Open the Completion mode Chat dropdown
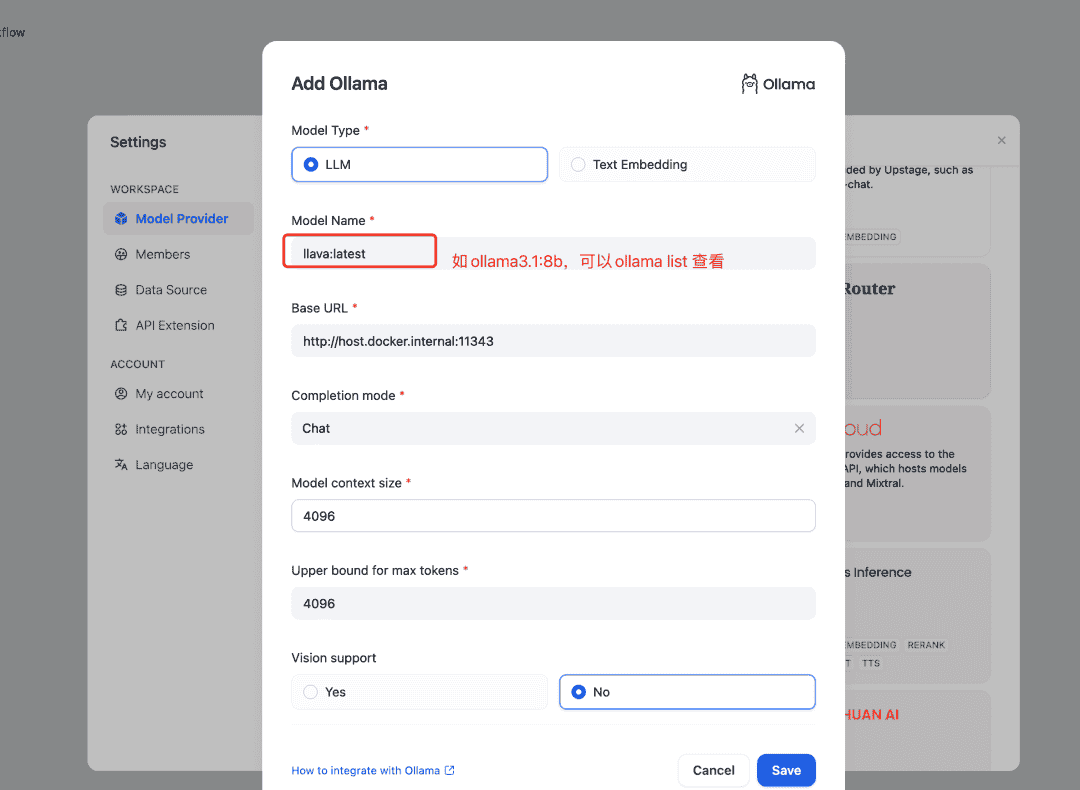Screen dimensions: 1080x790 coord(540,428)
